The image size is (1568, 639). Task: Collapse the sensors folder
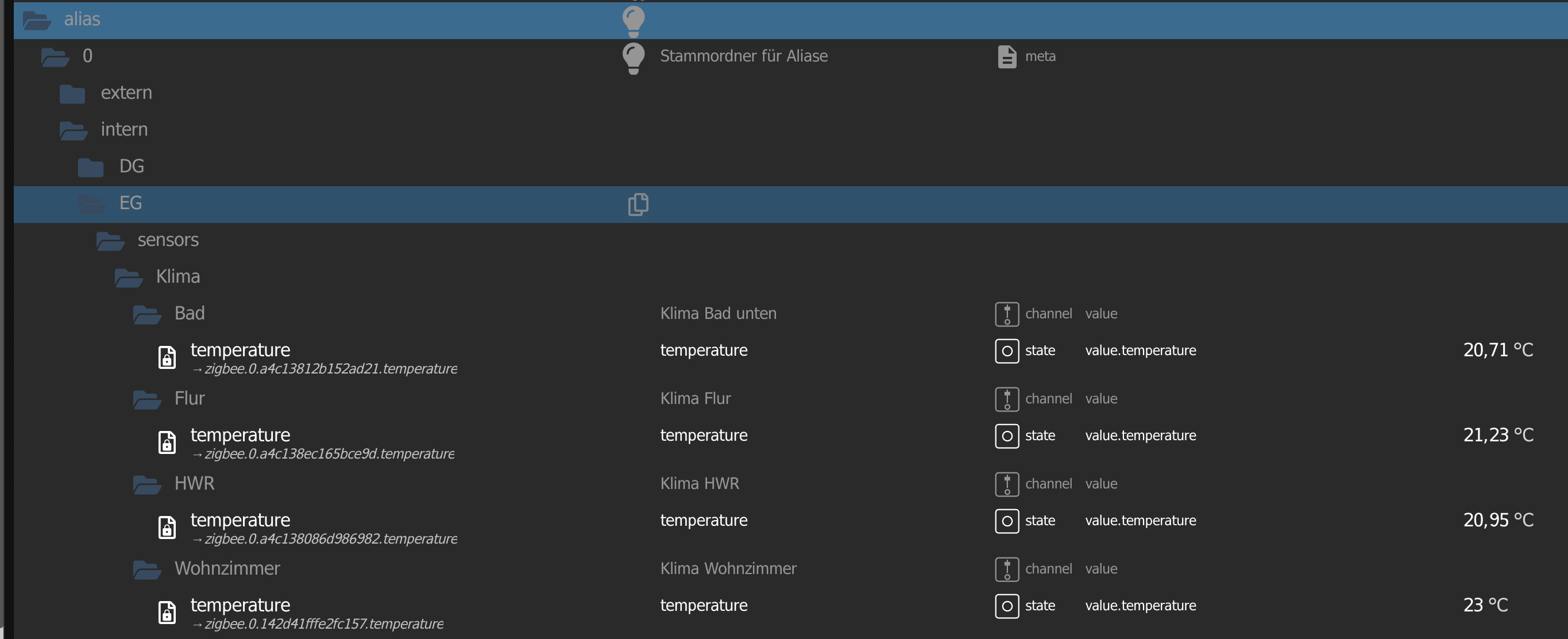pos(110,241)
